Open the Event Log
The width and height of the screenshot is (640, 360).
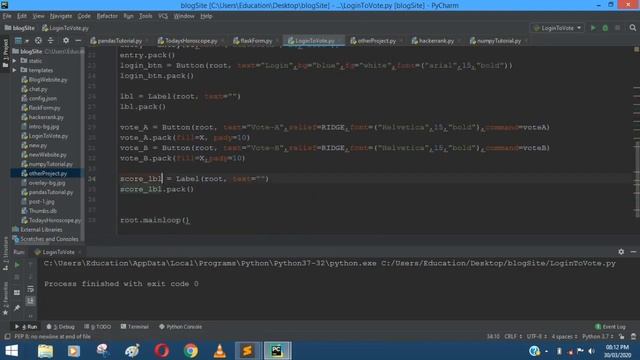tap(611, 327)
